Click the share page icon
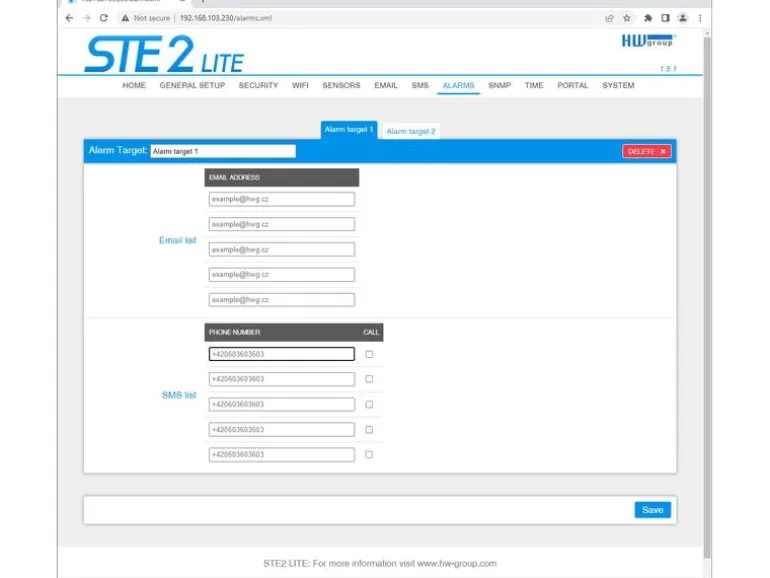Image resolution: width=770 pixels, height=578 pixels. coord(609,18)
